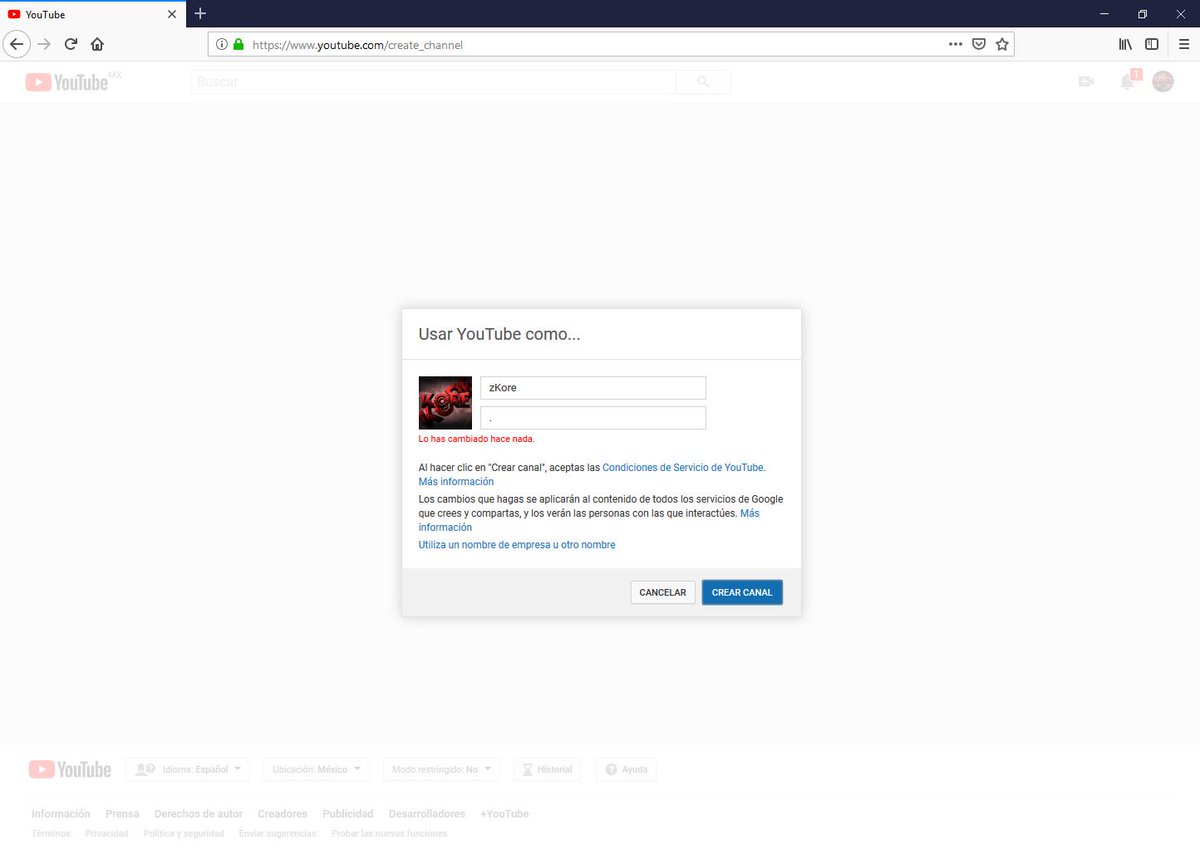
Task: Click the CREAR CANAL button
Action: coord(742,592)
